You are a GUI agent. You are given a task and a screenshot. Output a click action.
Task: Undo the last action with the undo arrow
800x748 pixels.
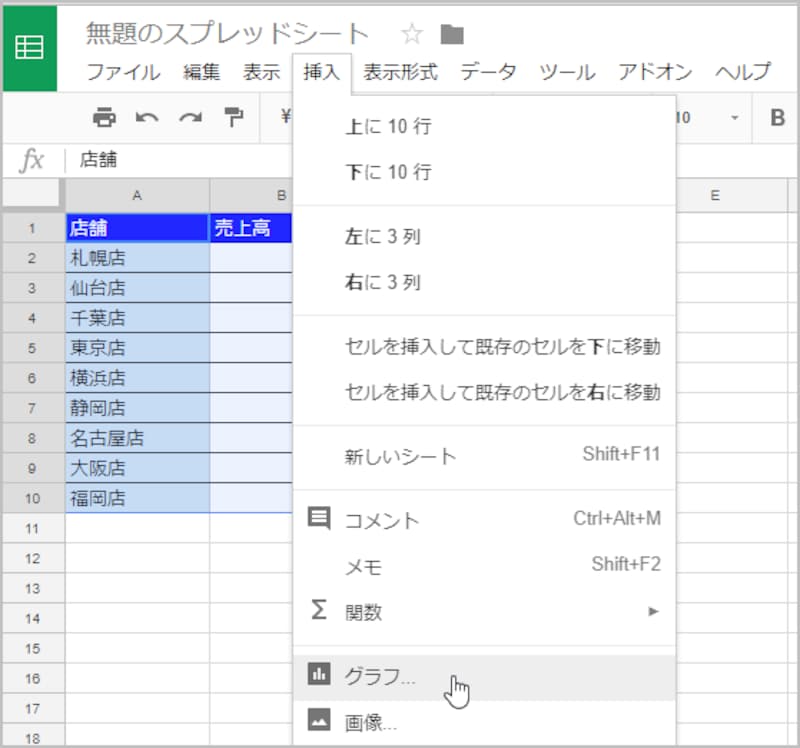coord(148,118)
